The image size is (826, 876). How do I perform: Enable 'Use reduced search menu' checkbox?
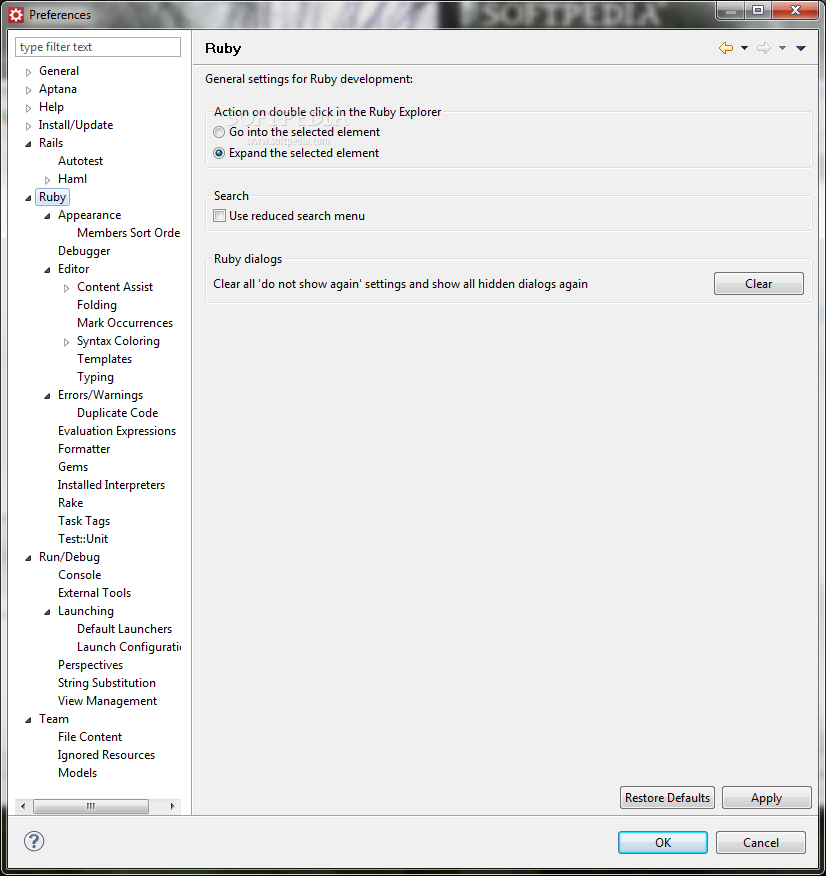click(x=219, y=216)
